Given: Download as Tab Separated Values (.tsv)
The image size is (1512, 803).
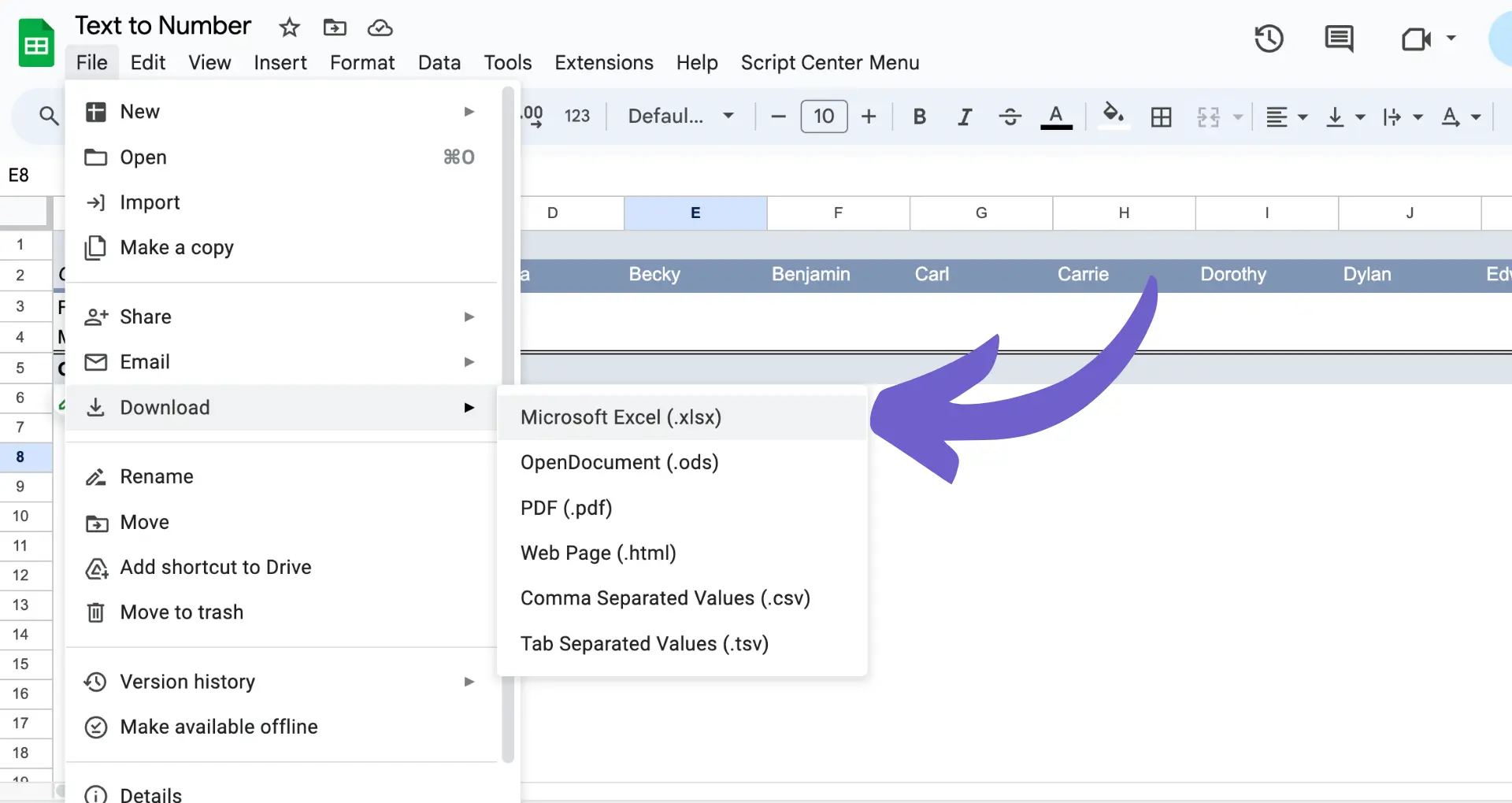Looking at the screenshot, I should 682,644.
